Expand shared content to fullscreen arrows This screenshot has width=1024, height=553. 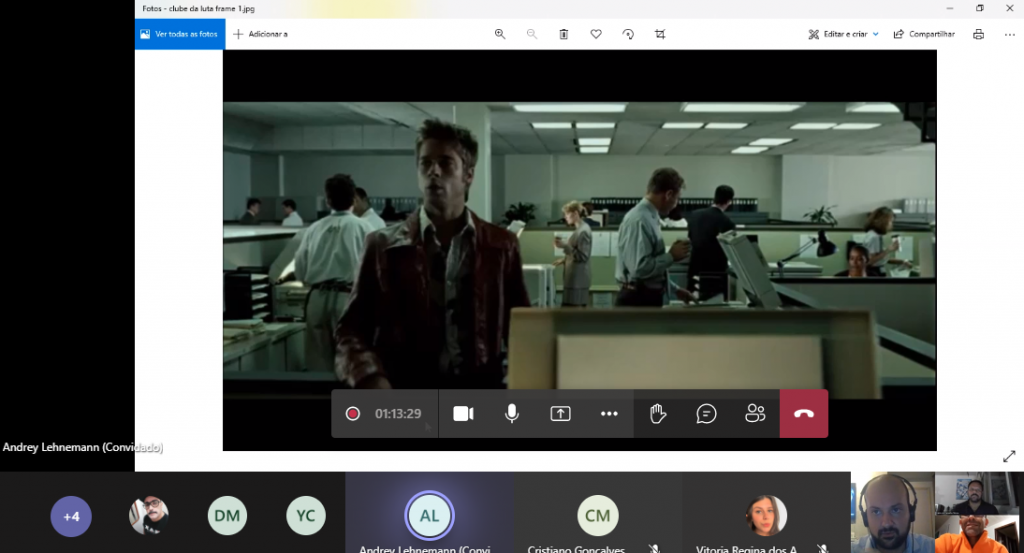[1009, 456]
